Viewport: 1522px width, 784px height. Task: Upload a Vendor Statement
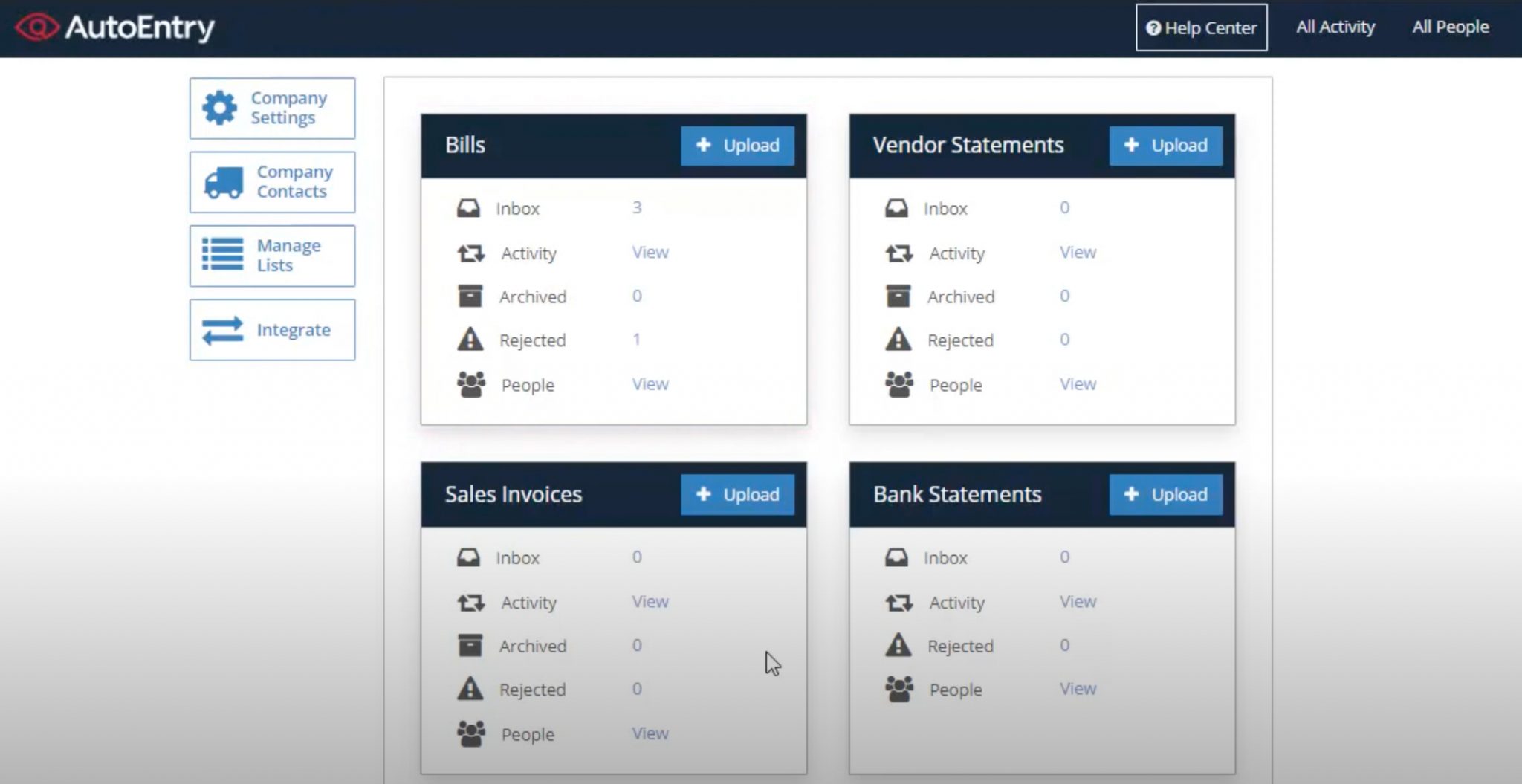1165,146
